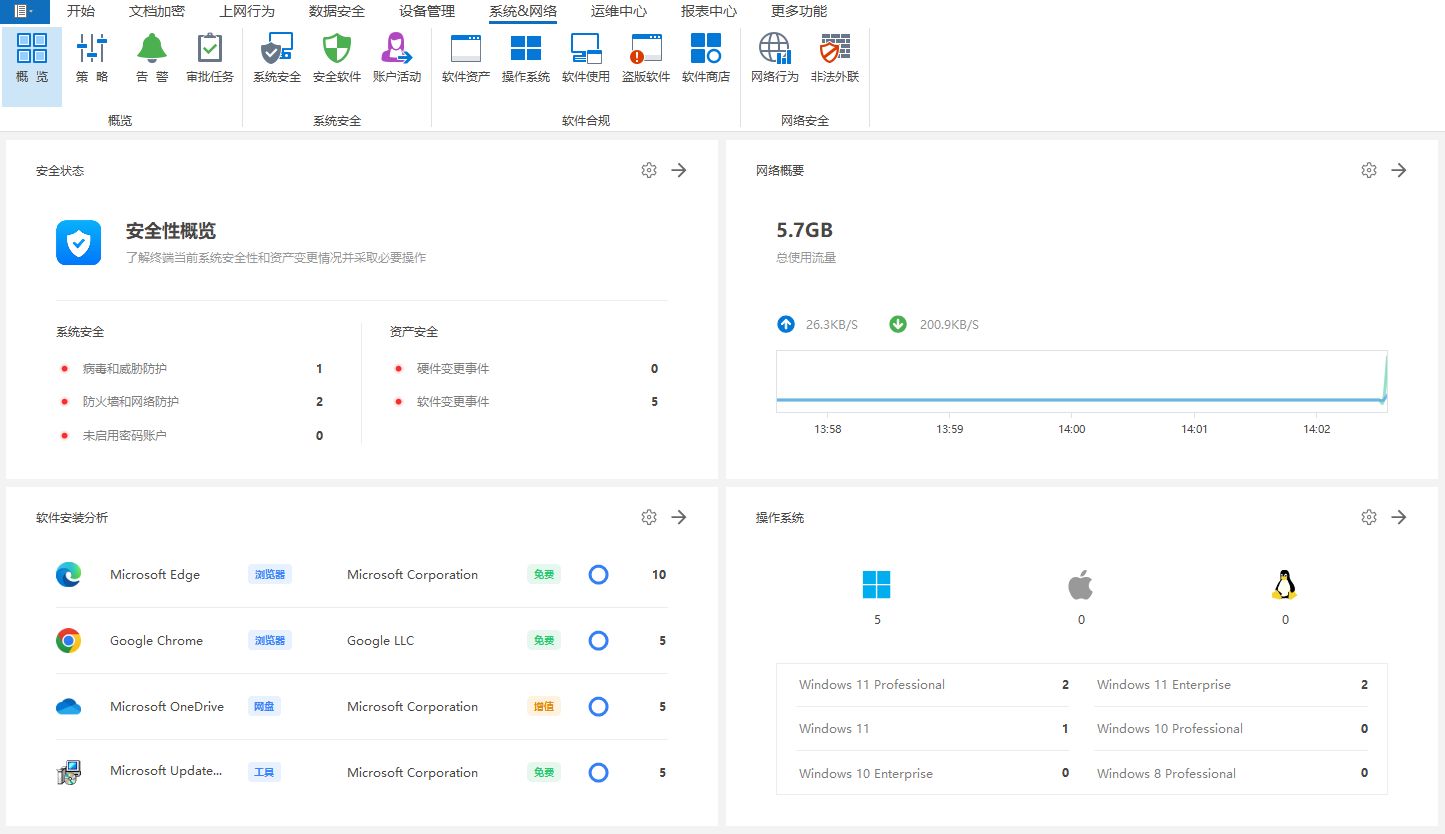This screenshot has height=834, width=1445.
Task: Open arrow of 安全状态 panel
Action: (x=679, y=170)
